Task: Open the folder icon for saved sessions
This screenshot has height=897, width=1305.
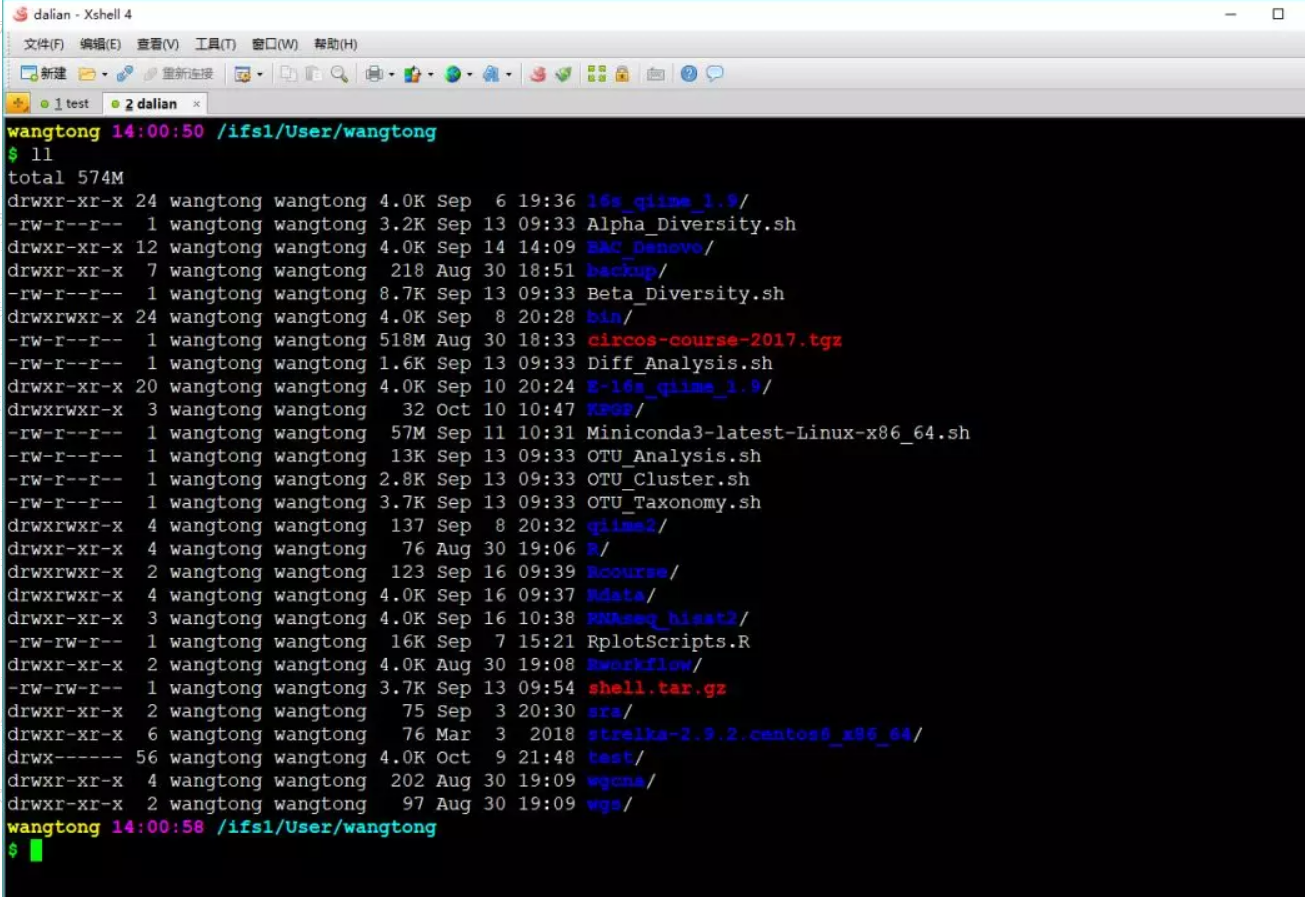Action: click(87, 74)
